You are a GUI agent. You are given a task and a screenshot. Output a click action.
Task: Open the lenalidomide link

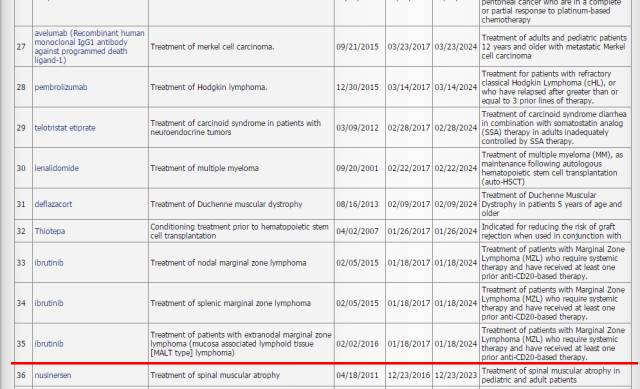coord(57,168)
